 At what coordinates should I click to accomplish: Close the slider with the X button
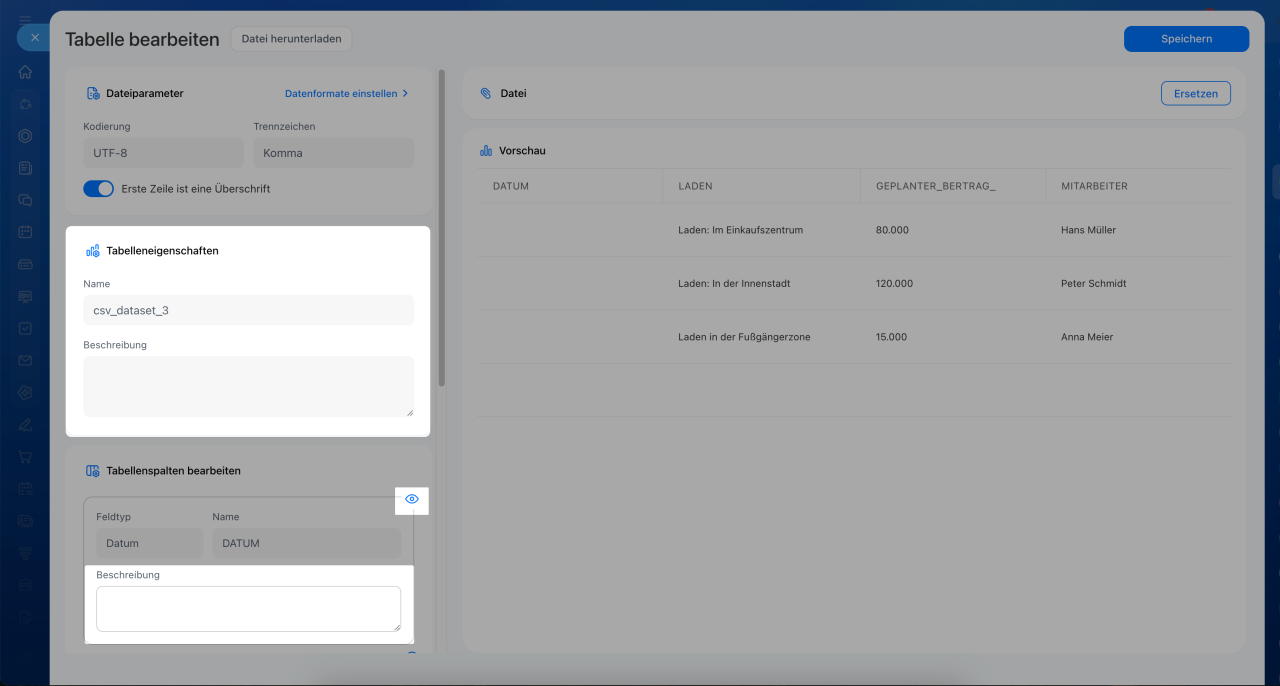[34, 38]
